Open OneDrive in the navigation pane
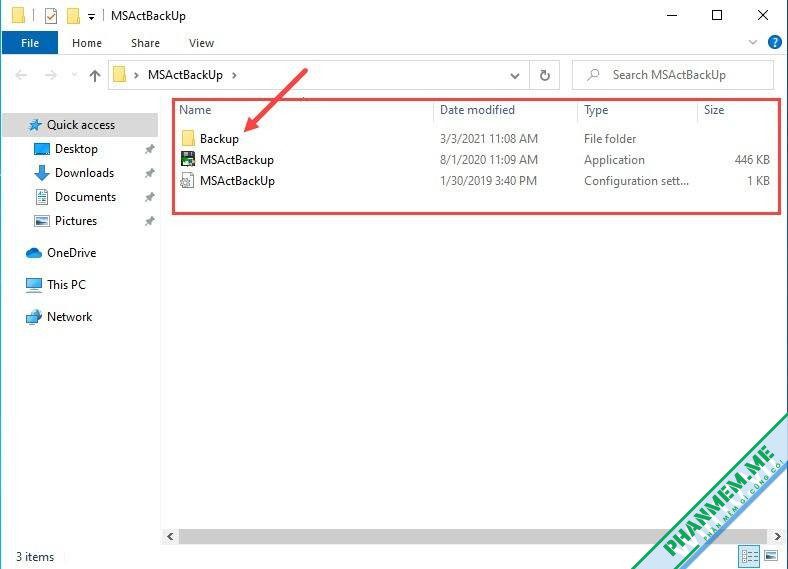 (x=71, y=253)
